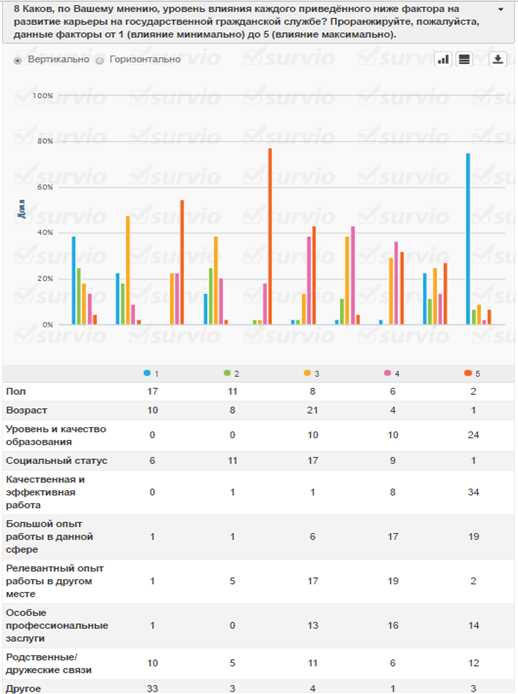Toggle legend series 2 green marker

point(227,373)
